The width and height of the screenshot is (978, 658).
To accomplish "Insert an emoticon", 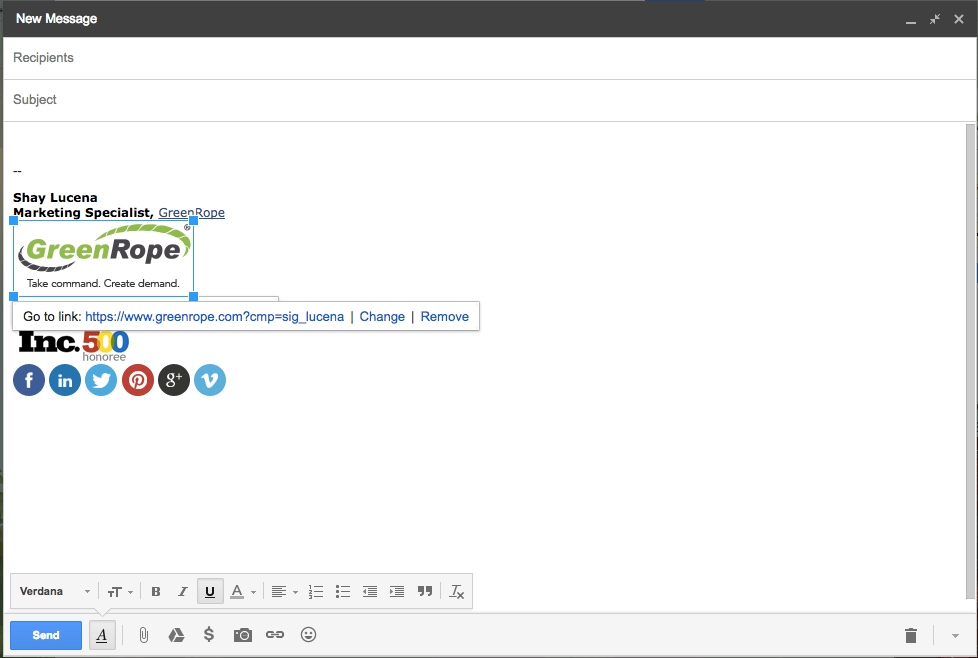I will tap(308, 635).
